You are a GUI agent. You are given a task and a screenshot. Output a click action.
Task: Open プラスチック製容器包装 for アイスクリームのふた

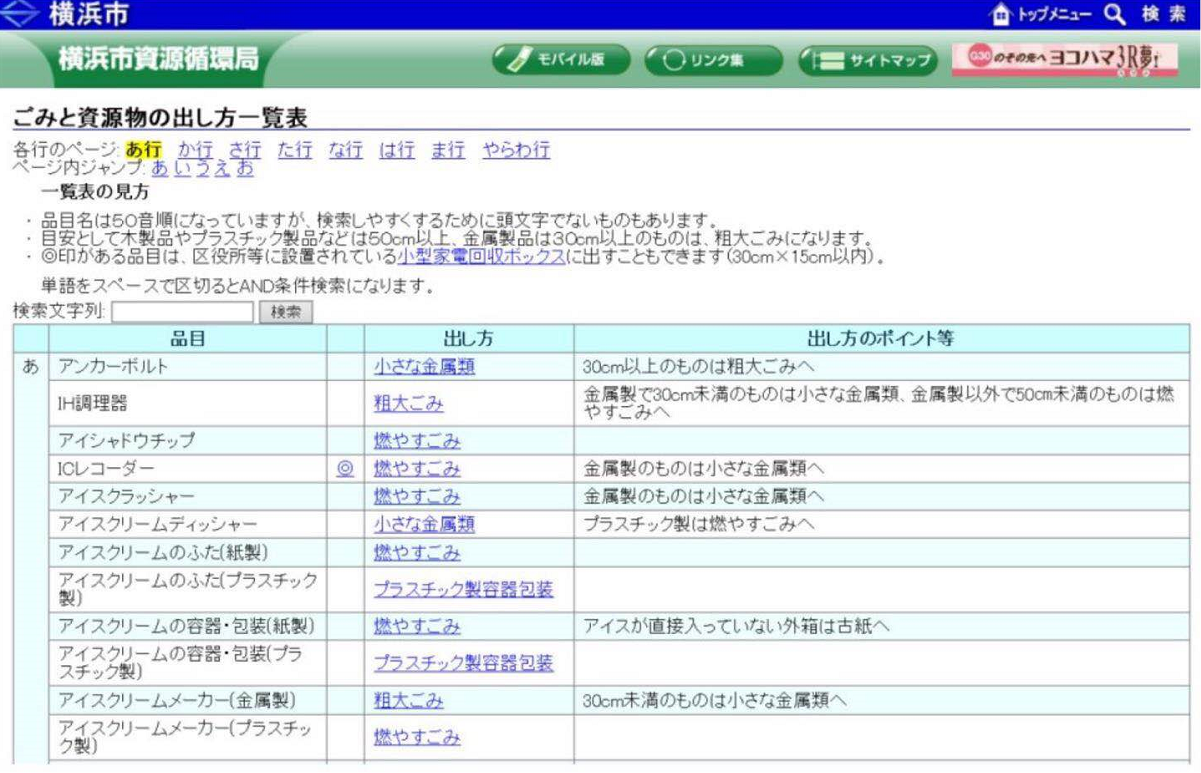tap(463, 590)
